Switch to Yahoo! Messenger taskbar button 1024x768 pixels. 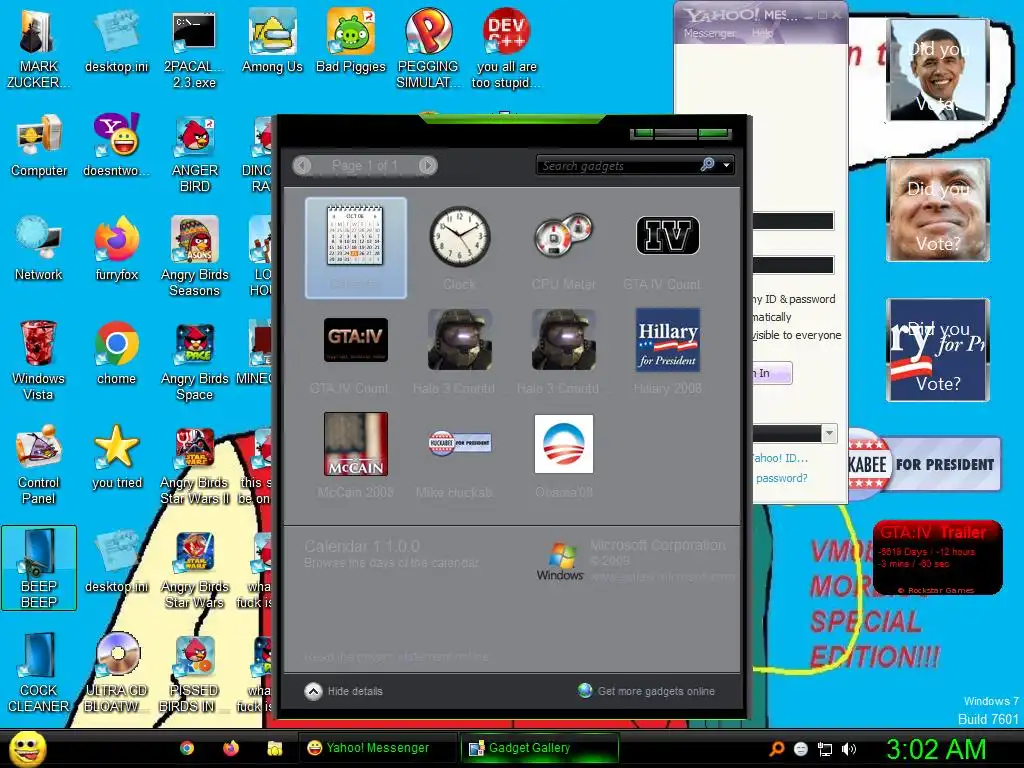(x=379, y=748)
